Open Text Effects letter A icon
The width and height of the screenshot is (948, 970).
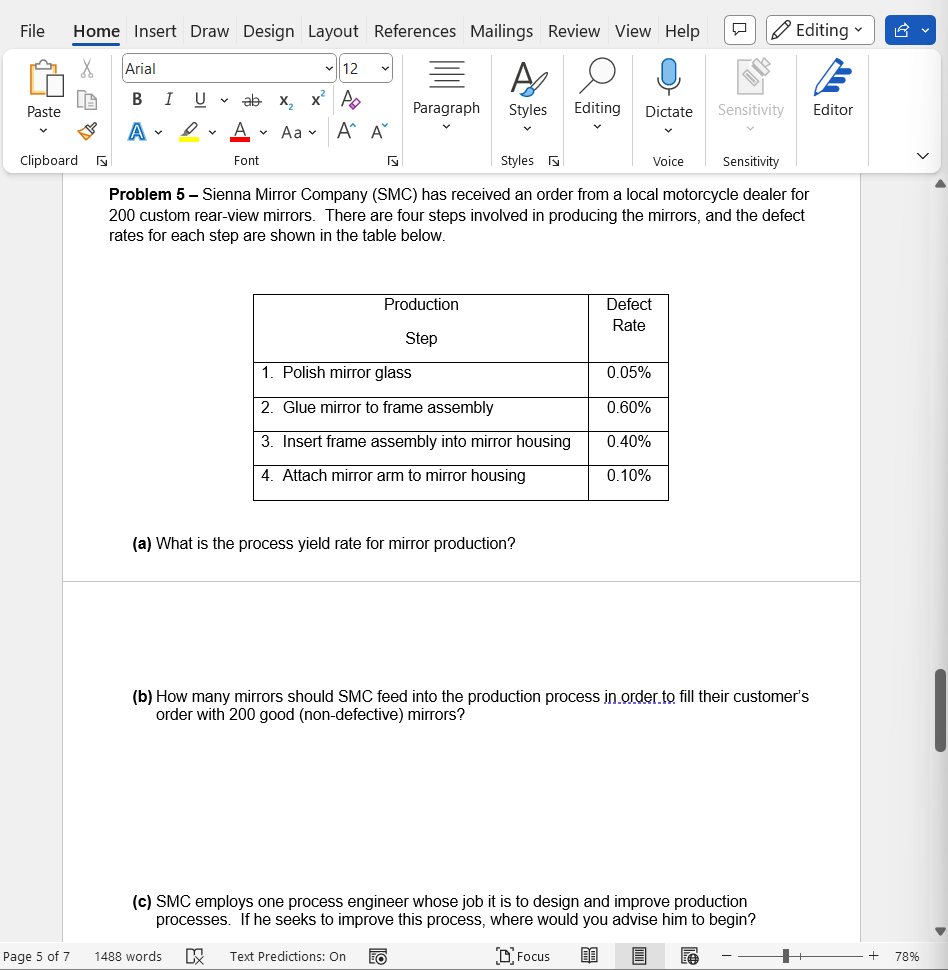pos(137,132)
